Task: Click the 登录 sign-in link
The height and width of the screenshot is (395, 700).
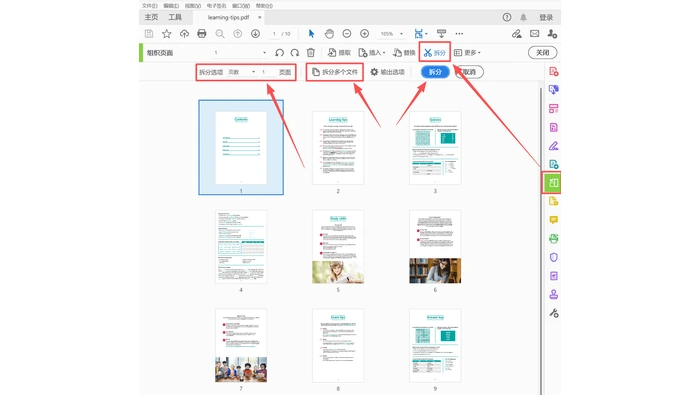Action: click(546, 17)
